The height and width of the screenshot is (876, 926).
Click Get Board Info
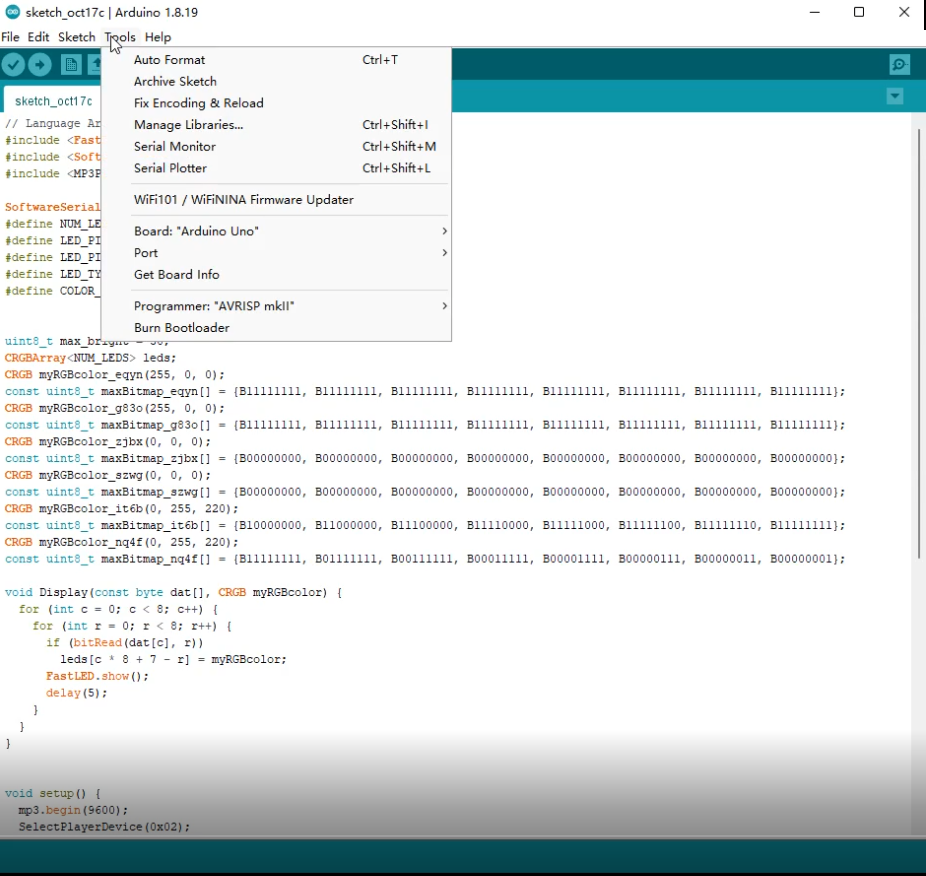pos(177,275)
